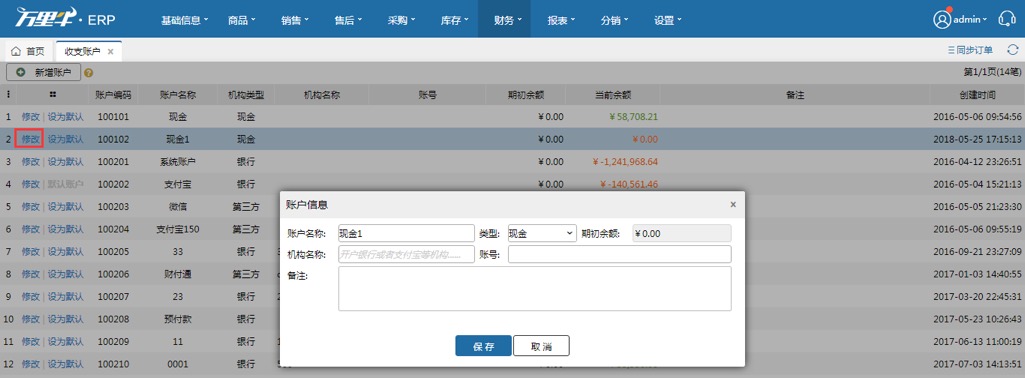Click the refresh icon near 同步订单
The width and height of the screenshot is (1025, 378).
coord(1013,50)
